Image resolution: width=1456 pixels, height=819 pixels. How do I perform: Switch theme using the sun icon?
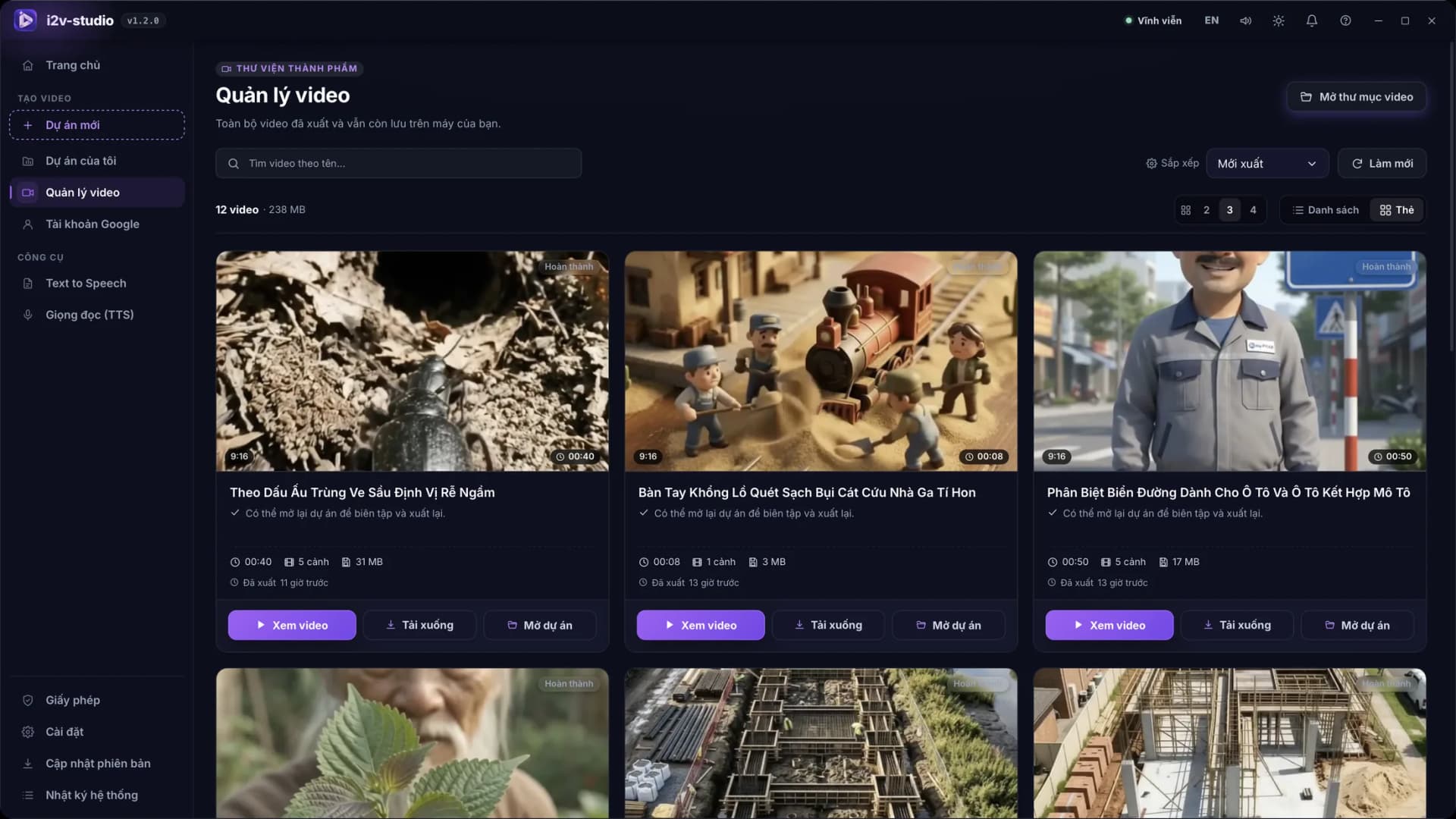pyautogui.click(x=1279, y=20)
